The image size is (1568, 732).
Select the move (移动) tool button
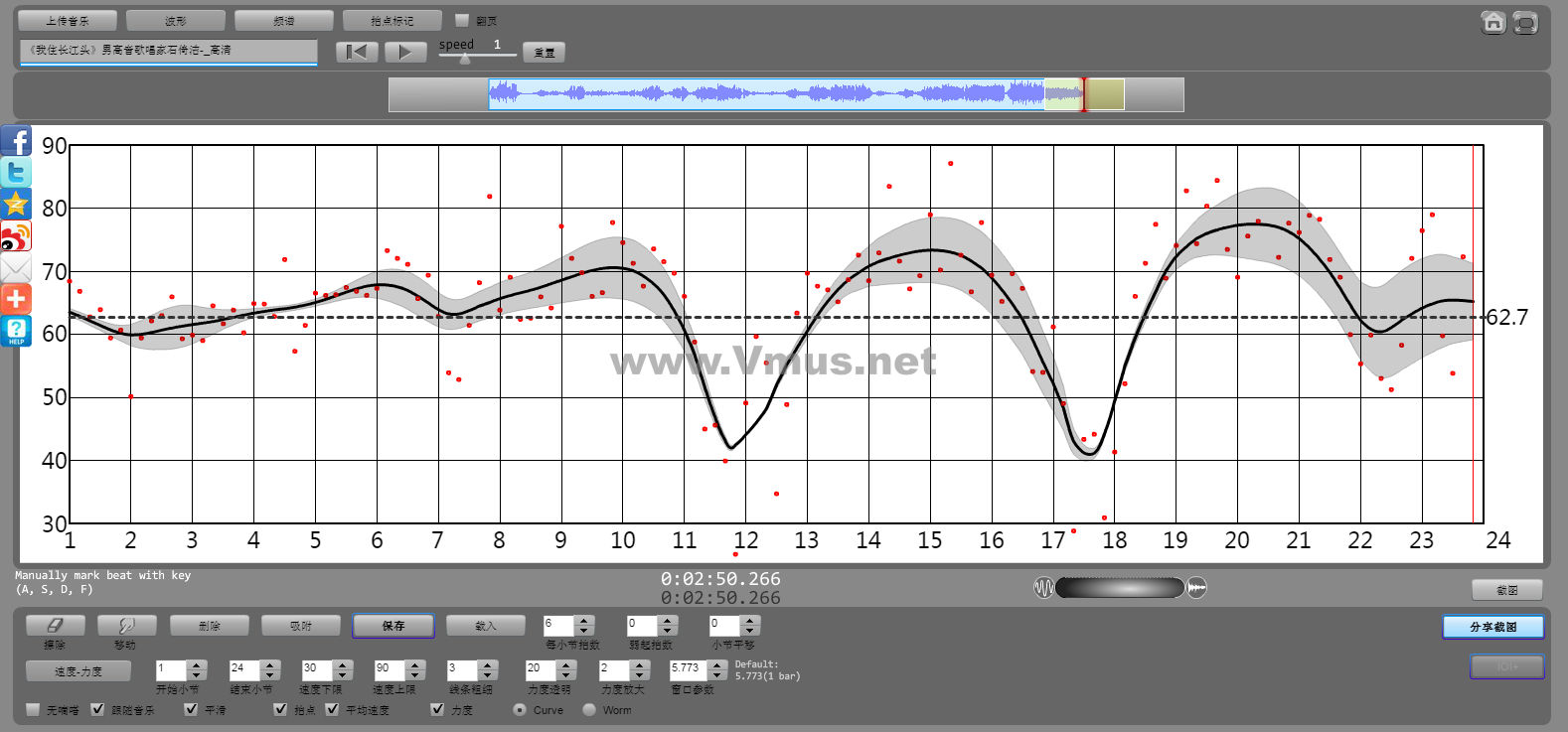[x=126, y=626]
